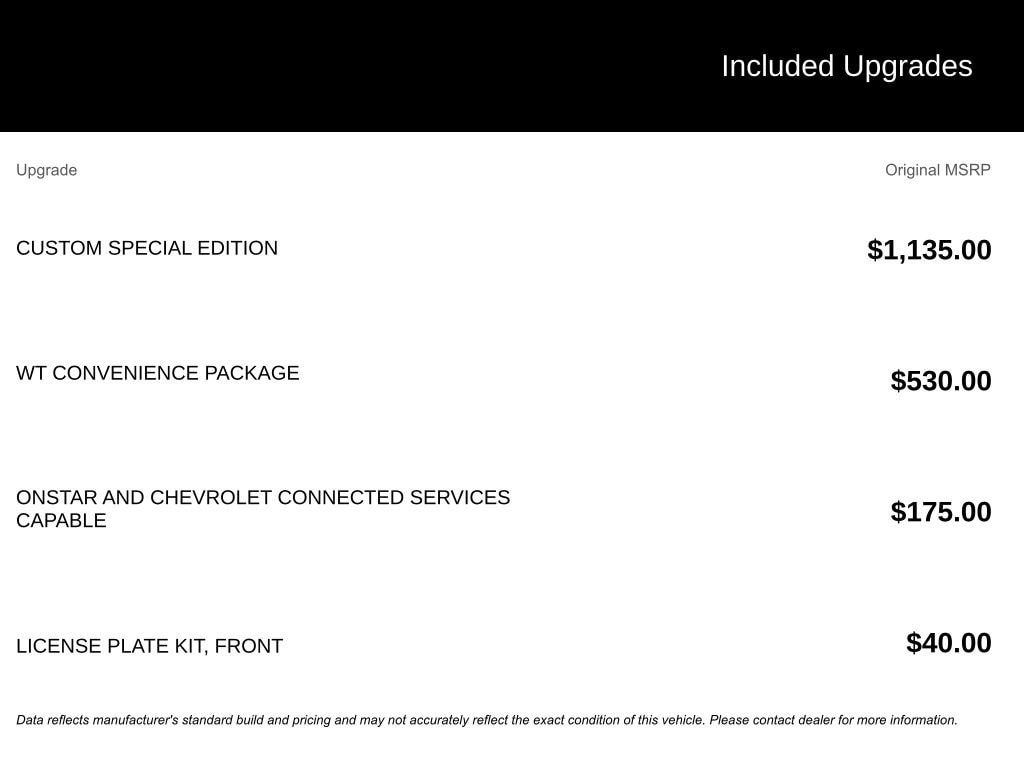This screenshot has height=768, width=1024.
Task: Click the $1,135.00 price value
Action: point(929,250)
